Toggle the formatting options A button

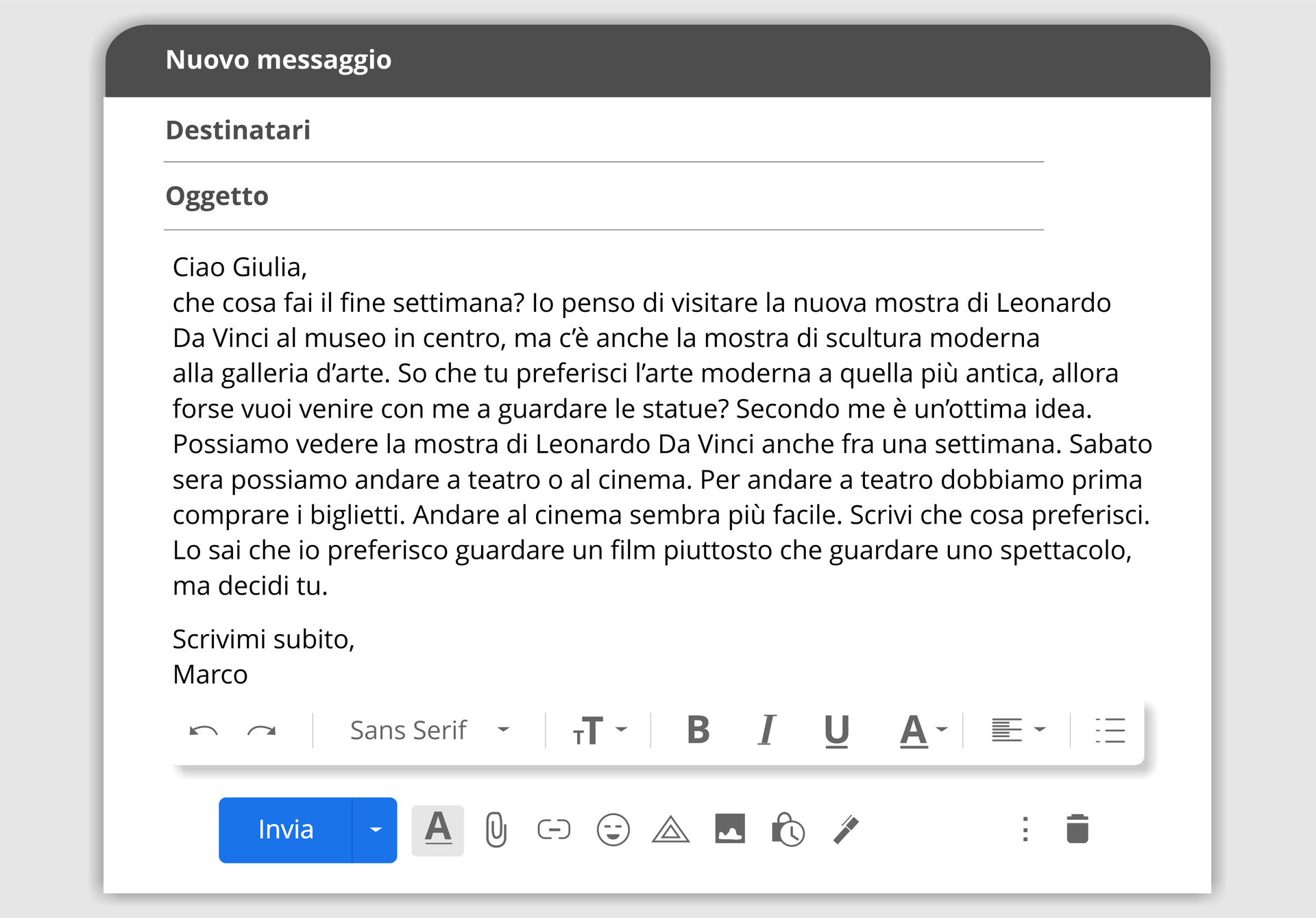coord(438,830)
